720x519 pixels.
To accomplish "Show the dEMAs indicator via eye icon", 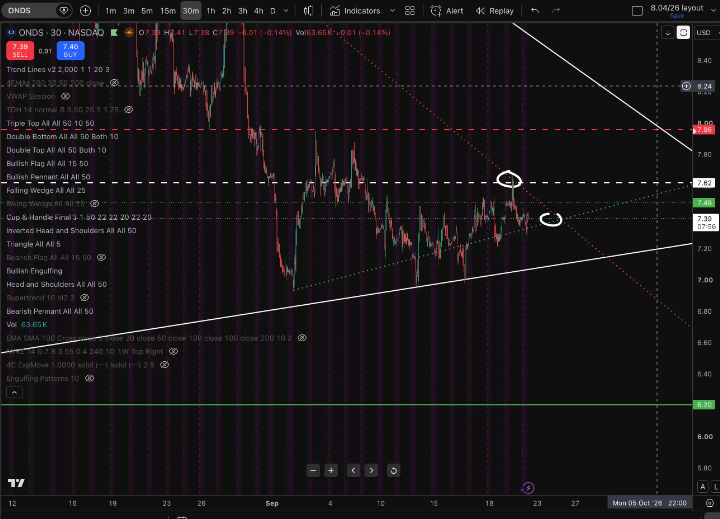I will [x=114, y=83].
